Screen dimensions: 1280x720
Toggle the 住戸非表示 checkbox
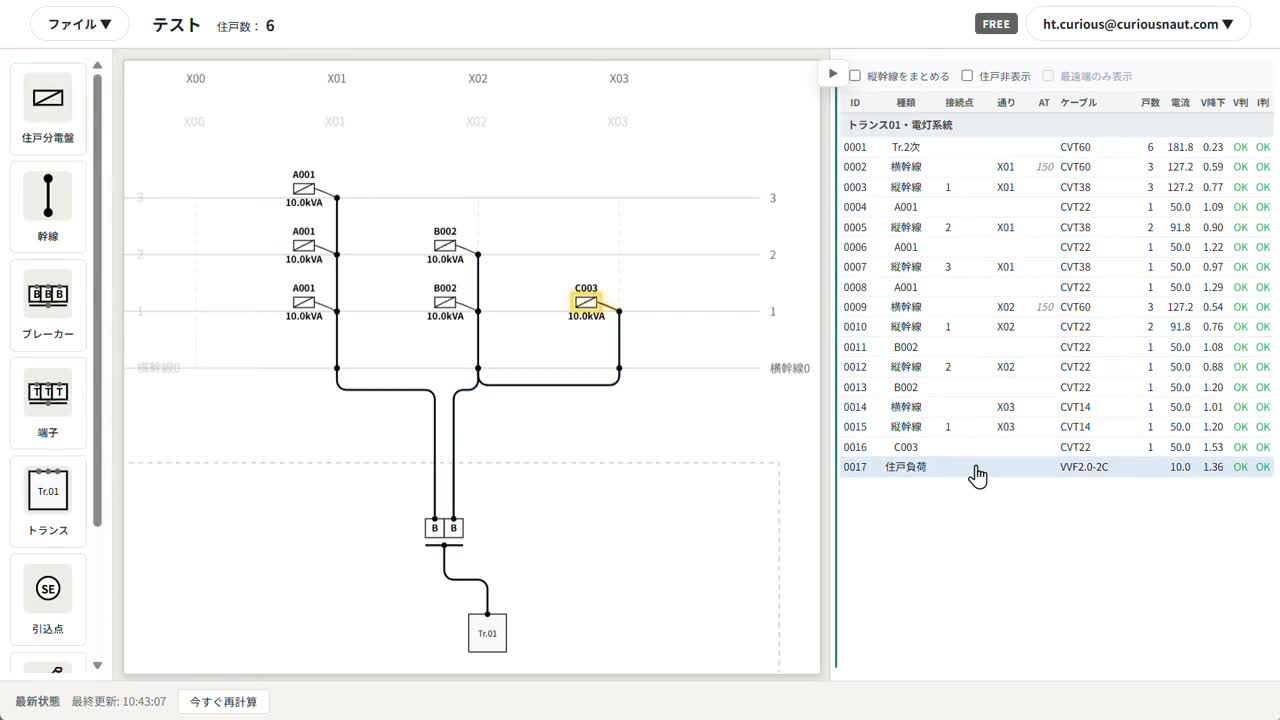tap(967, 76)
